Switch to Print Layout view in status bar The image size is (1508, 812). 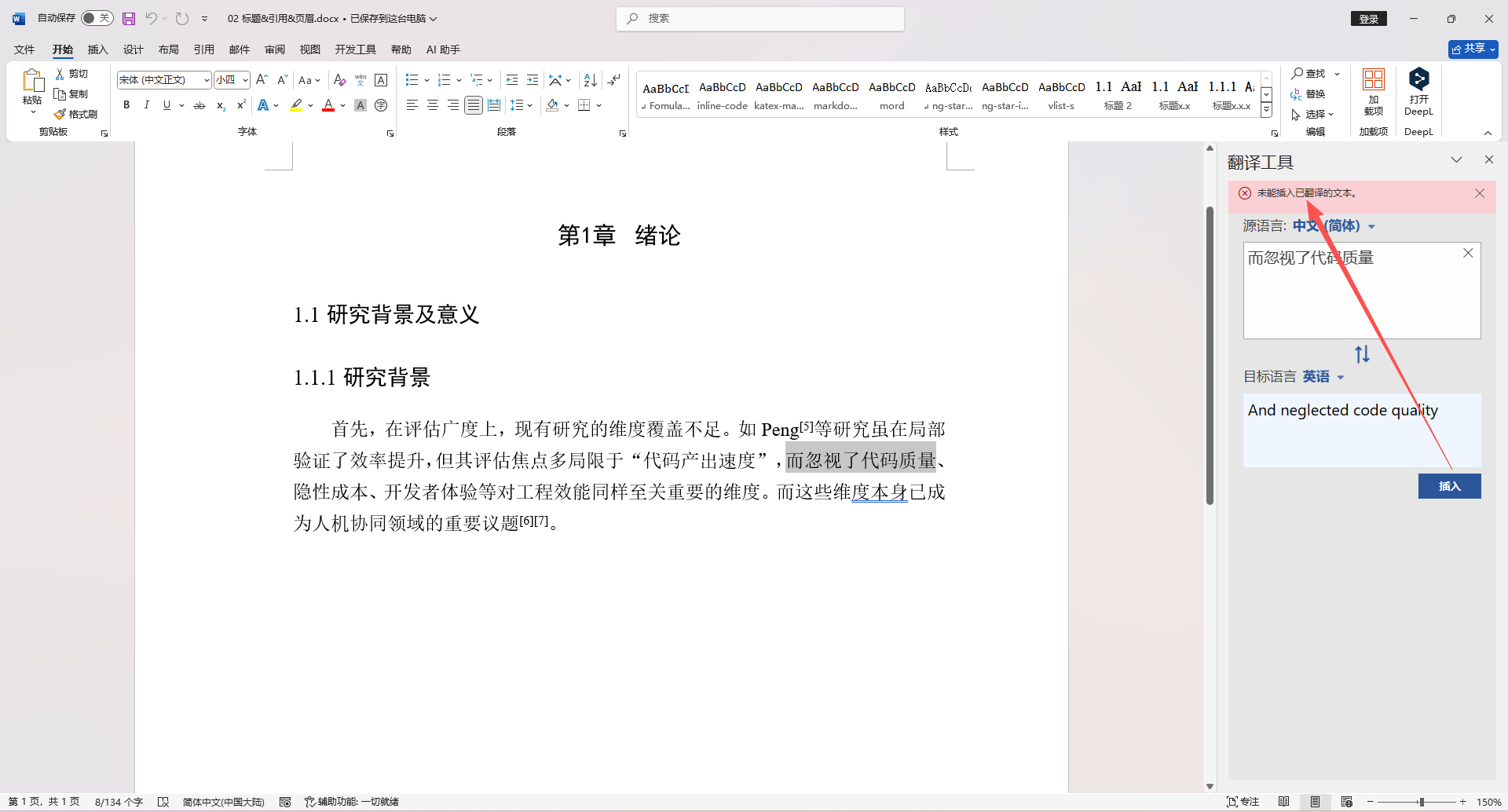point(1315,802)
